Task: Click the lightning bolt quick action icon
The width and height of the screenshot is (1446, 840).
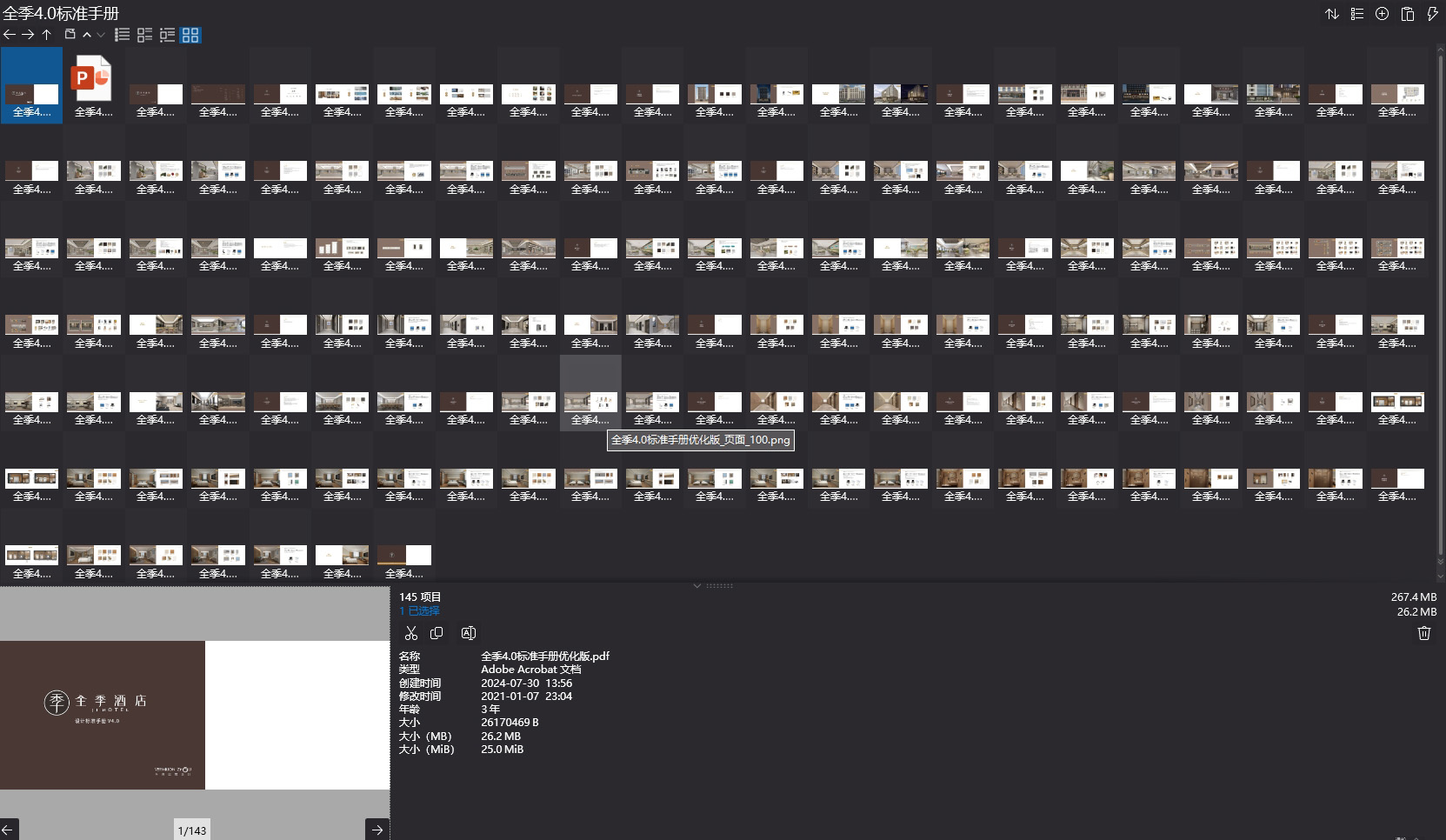Action: coord(1432,14)
